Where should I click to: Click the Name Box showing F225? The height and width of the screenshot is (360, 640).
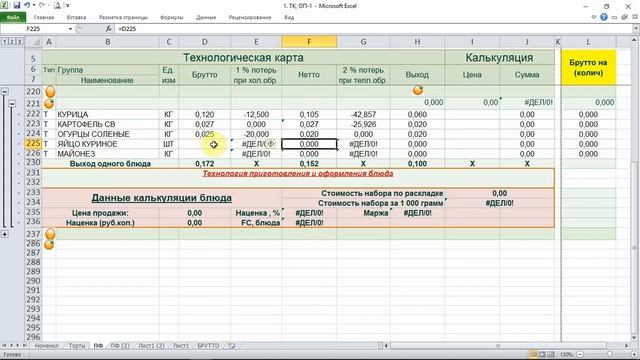coord(33,29)
